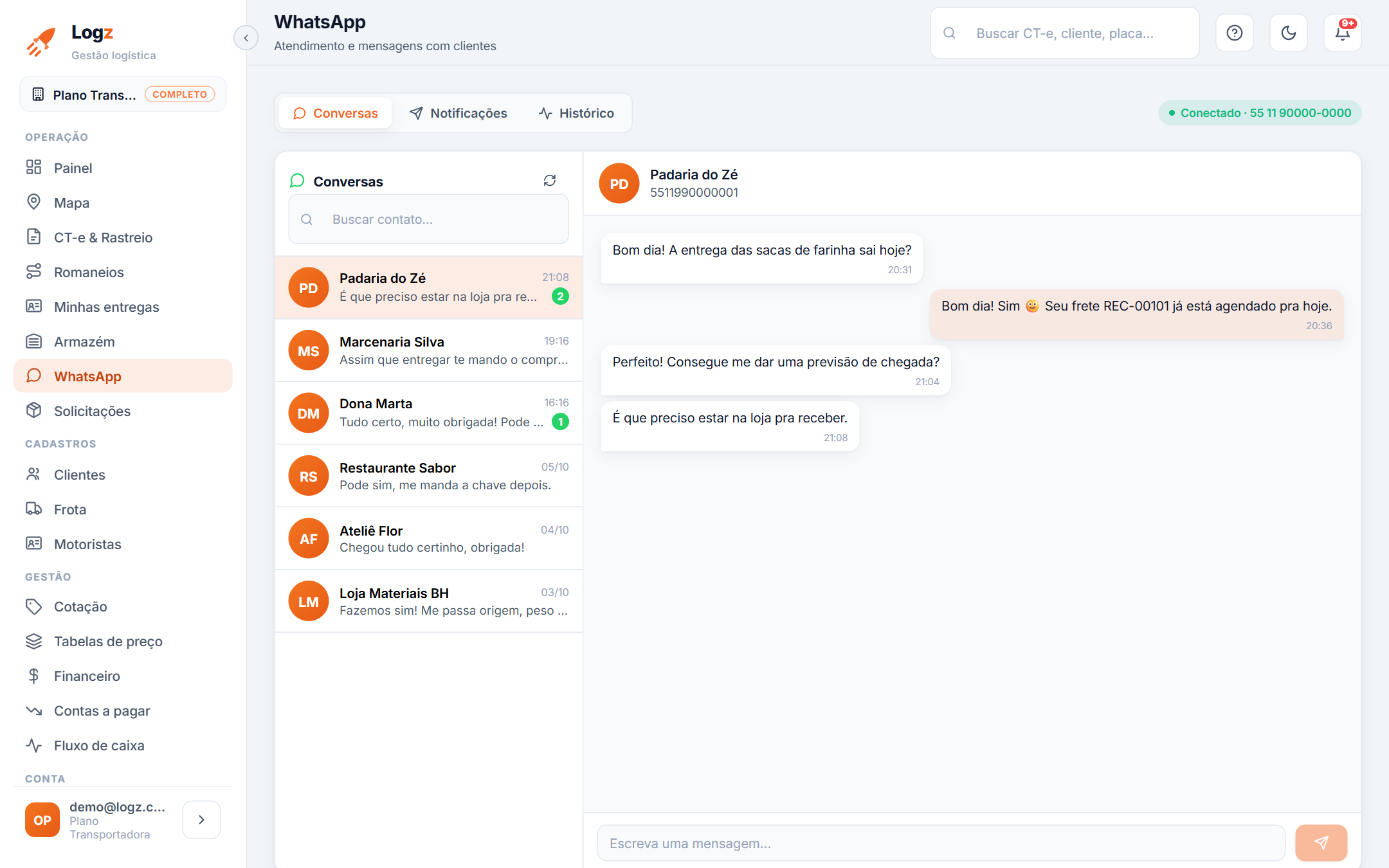This screenshot has height=868, width=1389.
Task: Open the help question mark icon
Action: pyautogui.click(x=1235, y=33)
